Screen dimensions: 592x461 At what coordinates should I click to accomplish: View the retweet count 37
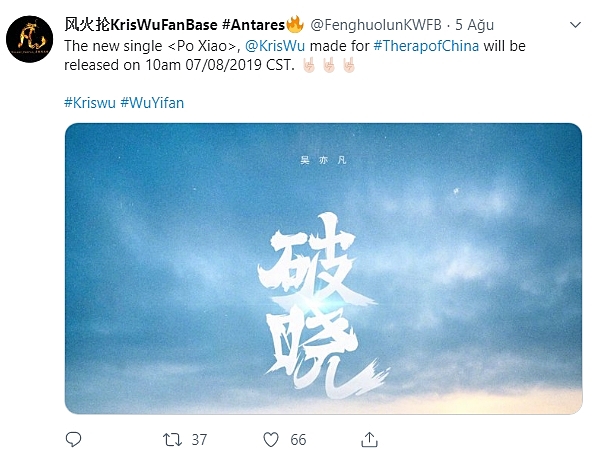tap(199, 440)
